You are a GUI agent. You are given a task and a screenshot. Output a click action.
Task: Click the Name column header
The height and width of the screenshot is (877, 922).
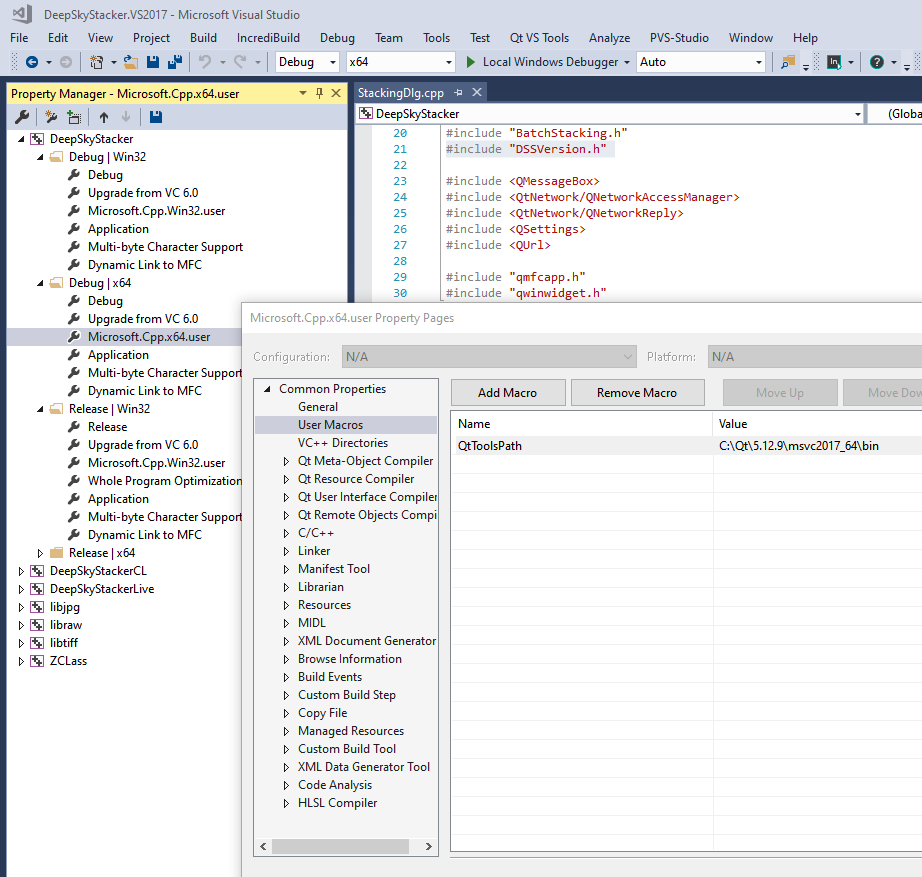pyautogui.click(x=582, y=424)
